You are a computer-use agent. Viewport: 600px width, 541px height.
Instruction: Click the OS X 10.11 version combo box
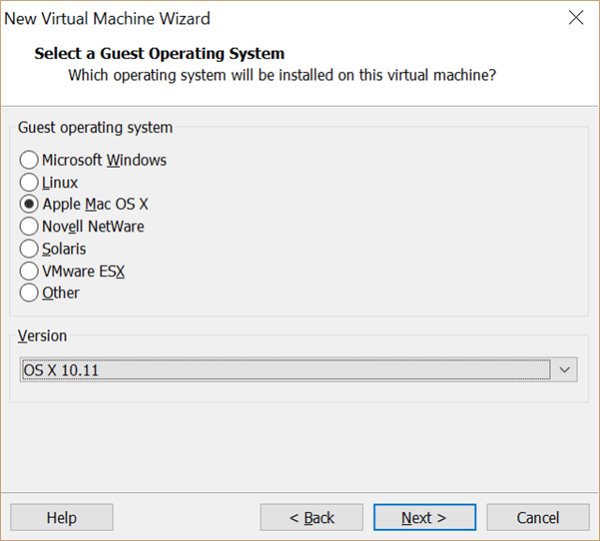pyautogui.click(x=285, y=370)
